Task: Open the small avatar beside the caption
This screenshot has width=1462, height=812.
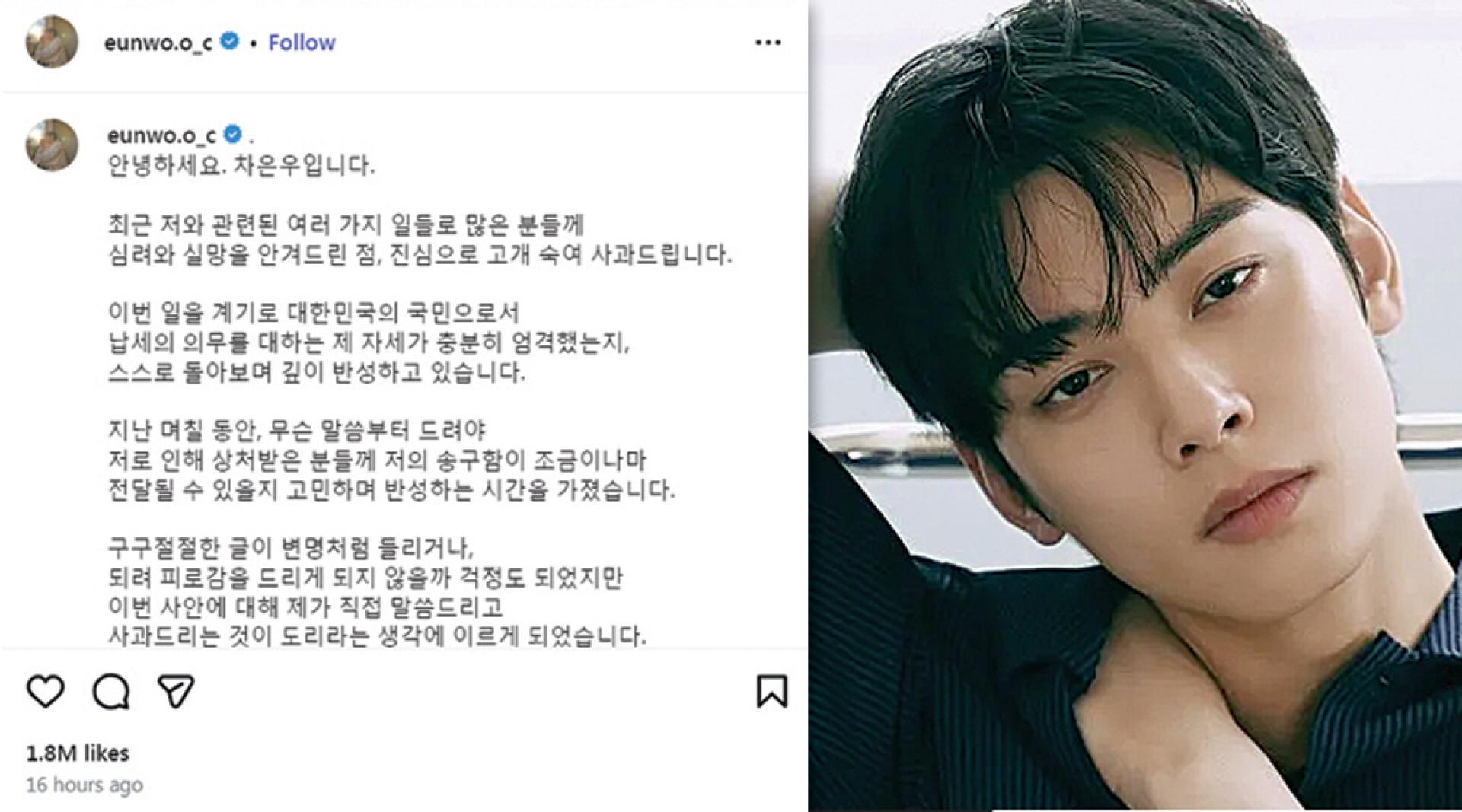Action: (x=53, y=145)
